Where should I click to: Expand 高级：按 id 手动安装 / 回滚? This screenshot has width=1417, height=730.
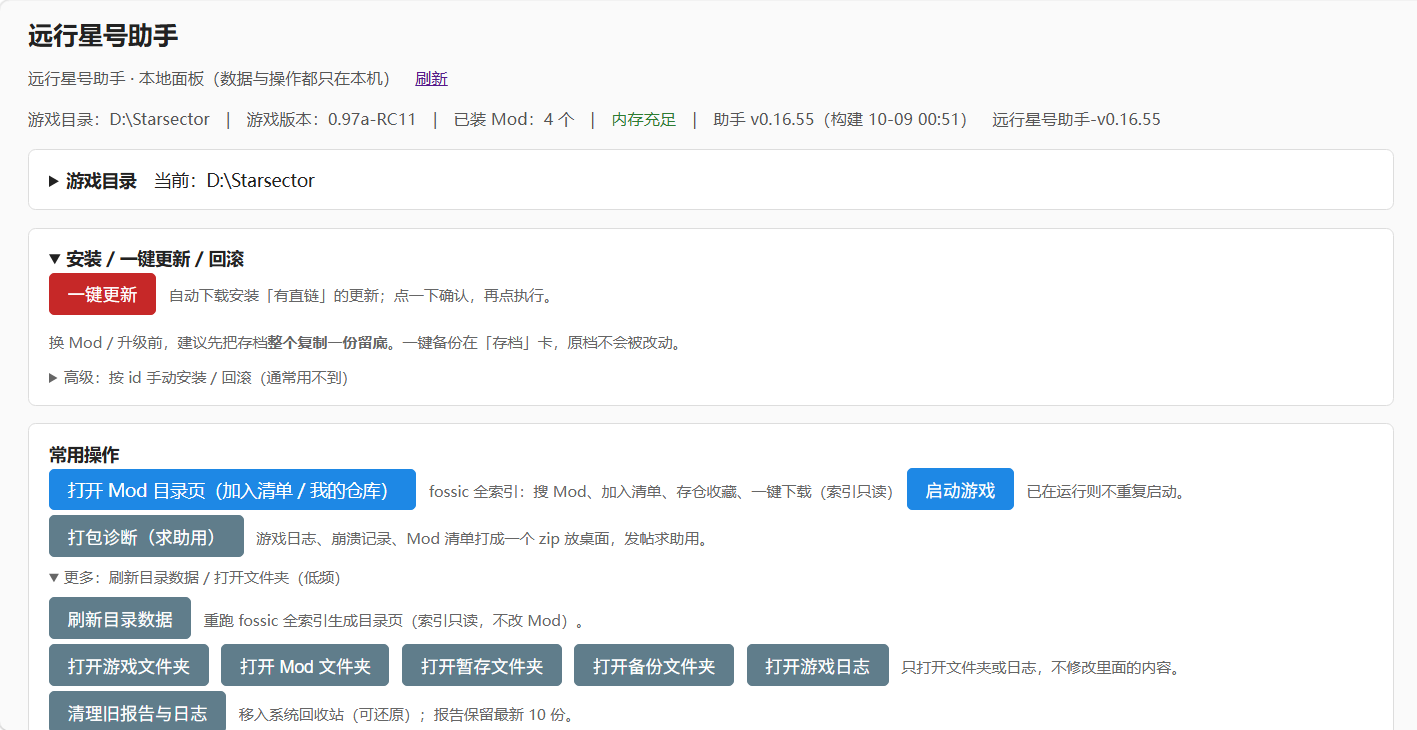coord(198,378)
